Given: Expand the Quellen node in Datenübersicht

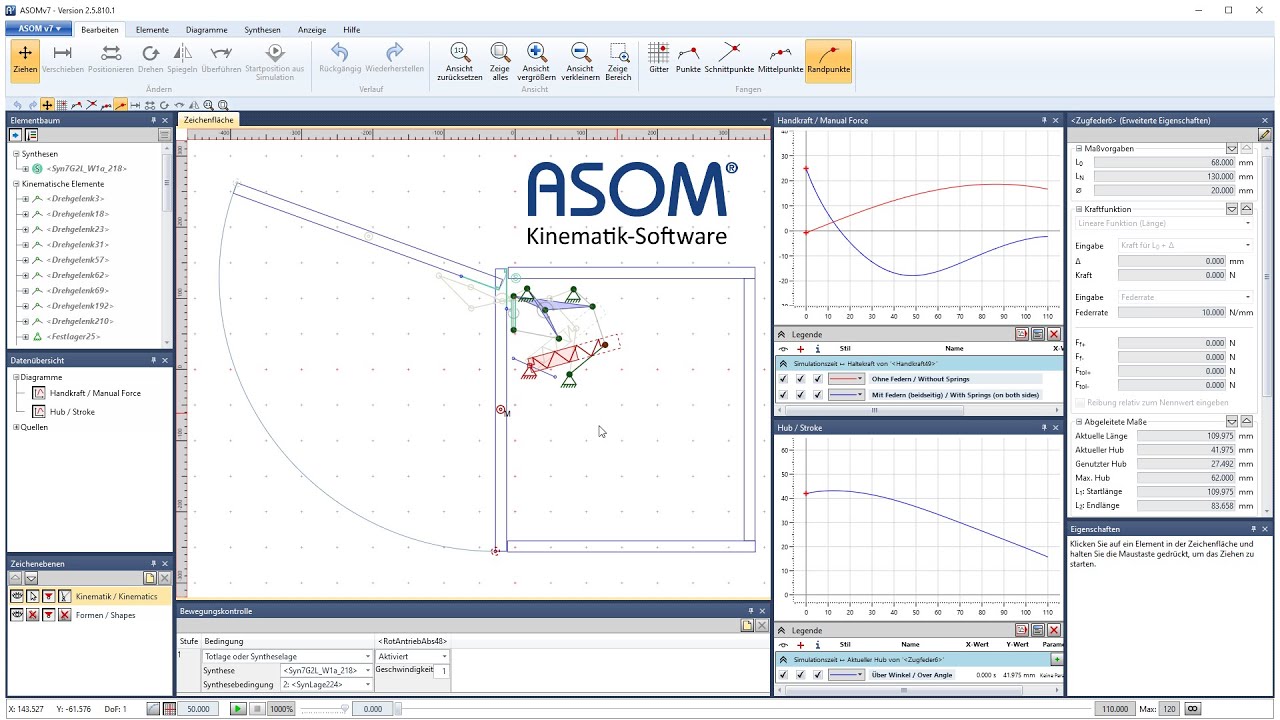Looking at the screenshot, I should point(16,427).
